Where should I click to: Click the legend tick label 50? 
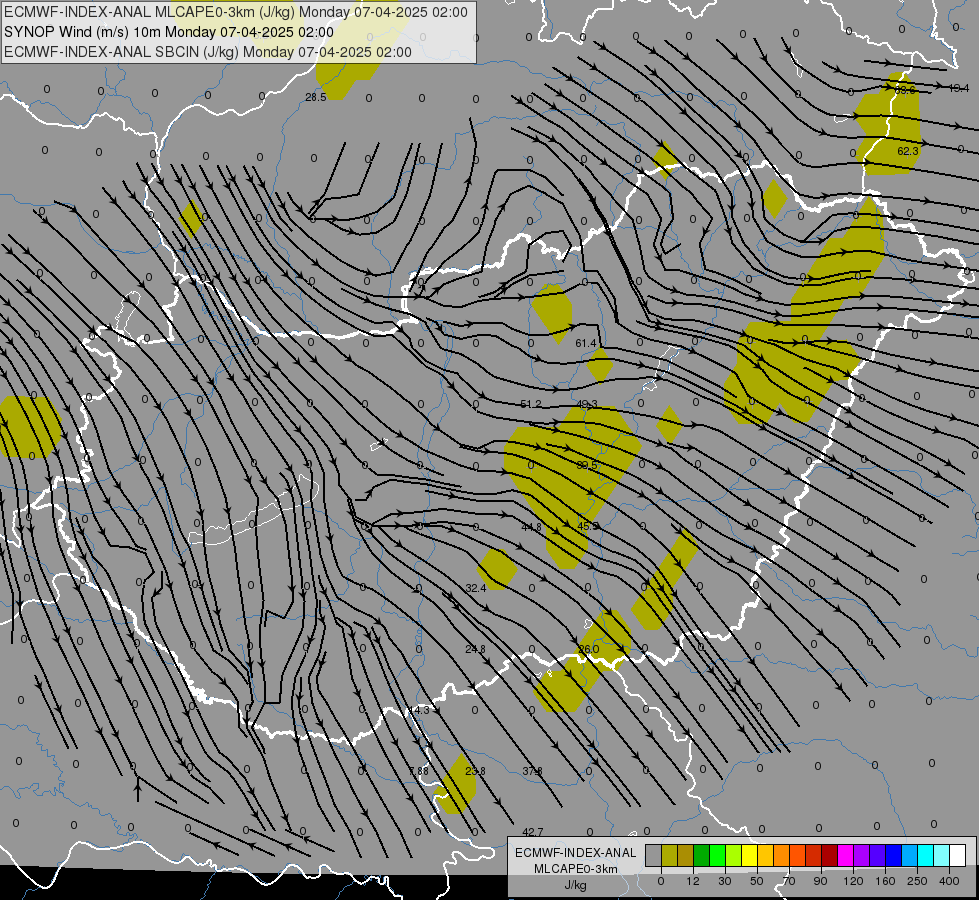click(x=757, y=881)
